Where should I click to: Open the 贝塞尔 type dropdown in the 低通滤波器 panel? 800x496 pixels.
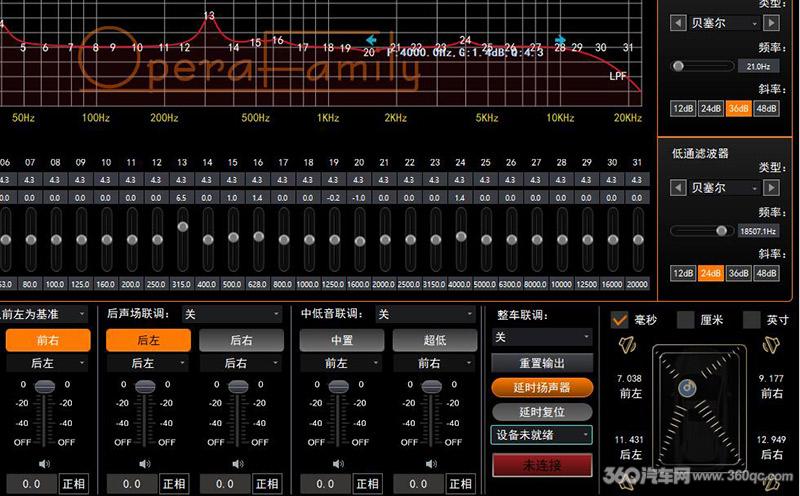point(724,188)
